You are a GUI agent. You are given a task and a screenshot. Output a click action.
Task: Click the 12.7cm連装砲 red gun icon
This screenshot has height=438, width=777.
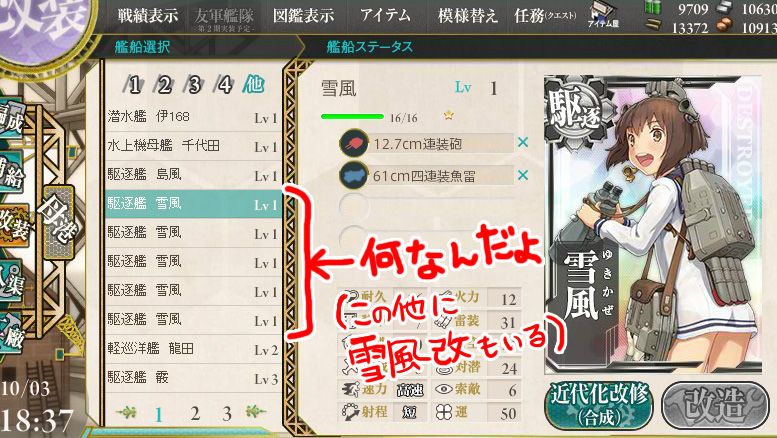pos(354,144)
